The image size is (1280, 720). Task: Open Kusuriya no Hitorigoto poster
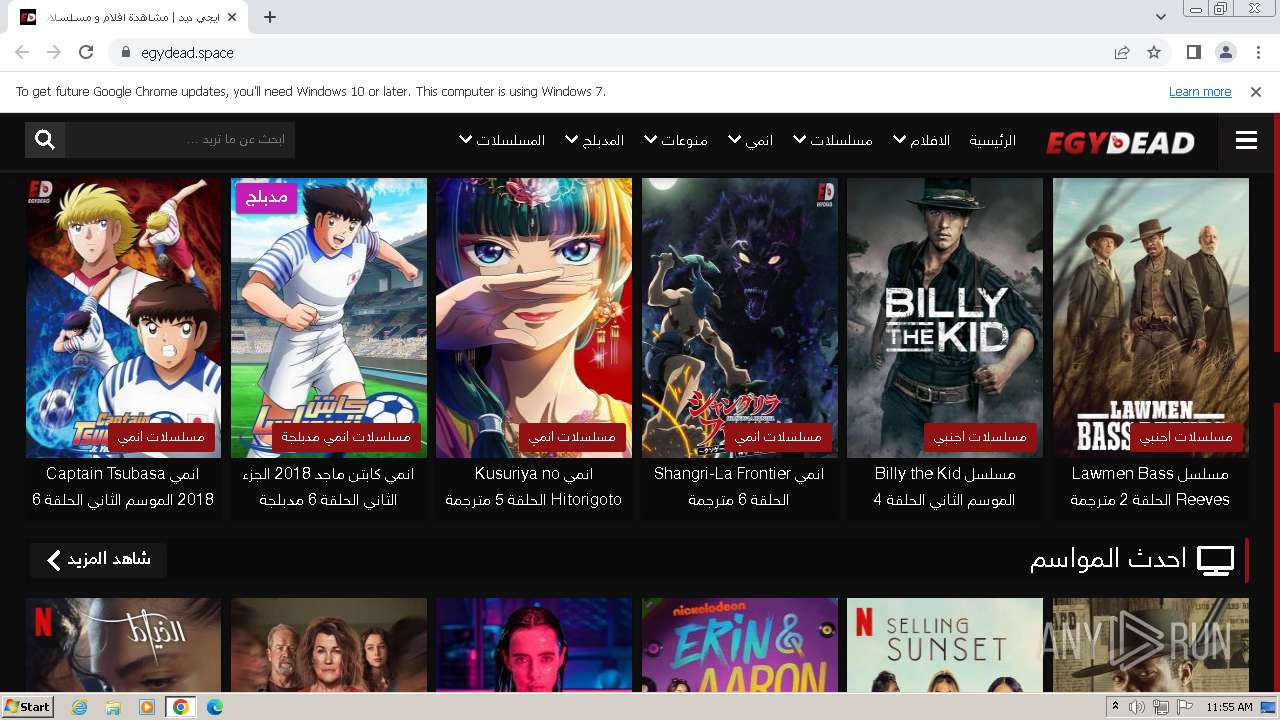tap(534, 318)
